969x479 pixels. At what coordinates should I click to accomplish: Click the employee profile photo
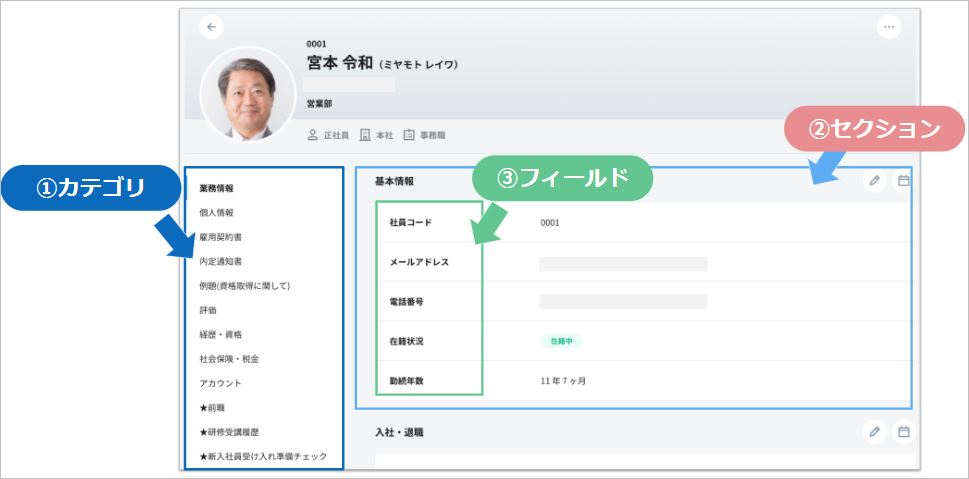point(240,93)
